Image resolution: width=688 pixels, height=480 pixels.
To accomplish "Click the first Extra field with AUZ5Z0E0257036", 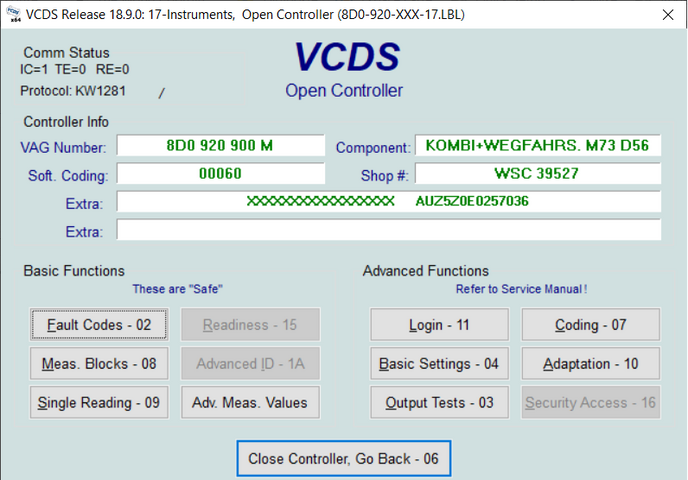I will 388,201.
